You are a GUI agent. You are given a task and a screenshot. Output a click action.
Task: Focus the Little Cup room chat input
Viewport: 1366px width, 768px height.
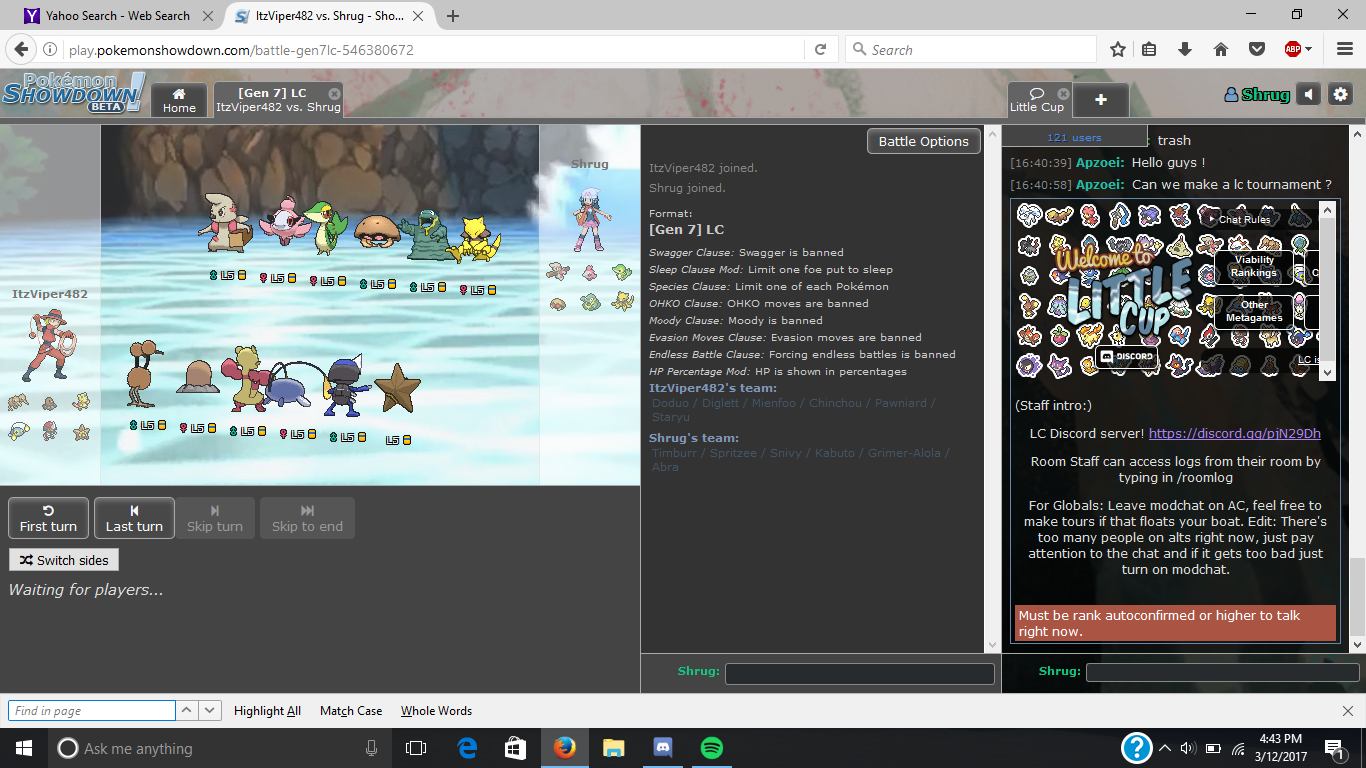(1223, 673)
